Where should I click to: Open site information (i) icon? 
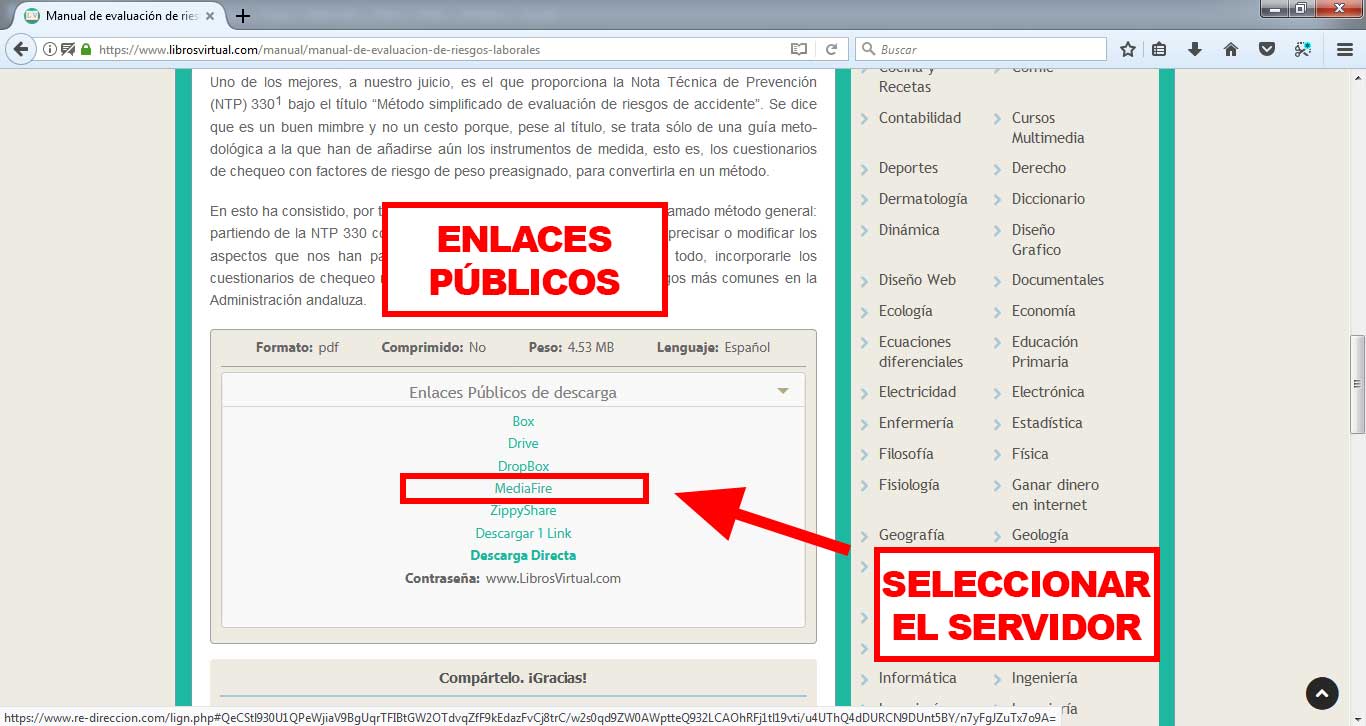[50, 49]
